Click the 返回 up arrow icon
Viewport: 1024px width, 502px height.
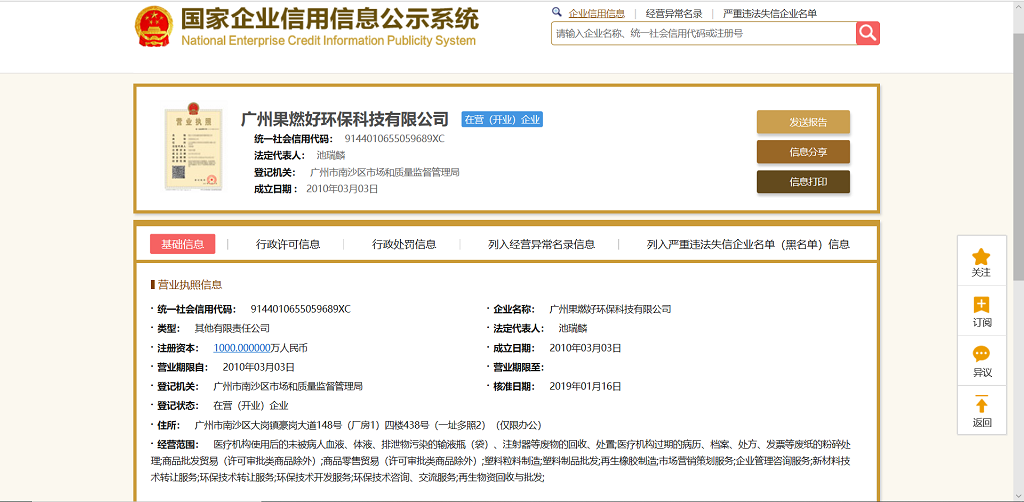pos(981,405)
